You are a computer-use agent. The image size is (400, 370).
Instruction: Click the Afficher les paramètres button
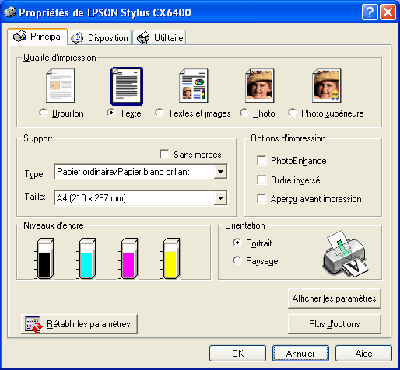pos(334,298)
